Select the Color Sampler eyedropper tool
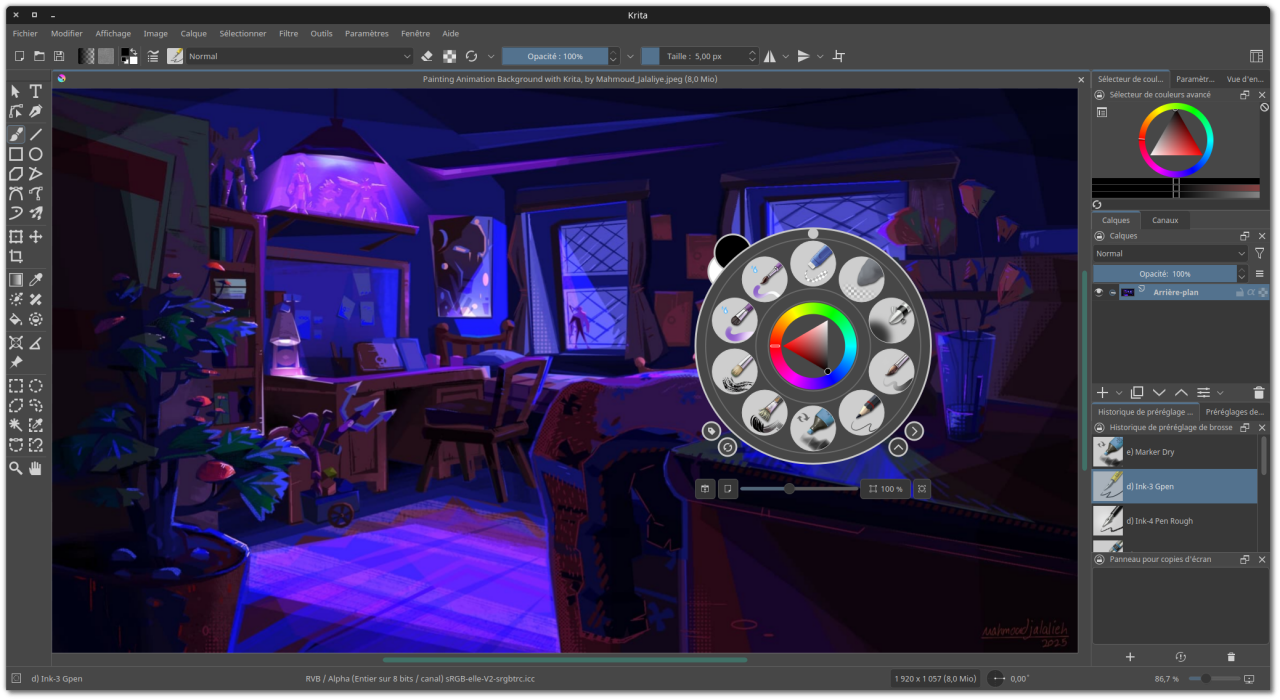This screenshot has height=700, width=1280. pyautogui.click(x=36, y=280)
